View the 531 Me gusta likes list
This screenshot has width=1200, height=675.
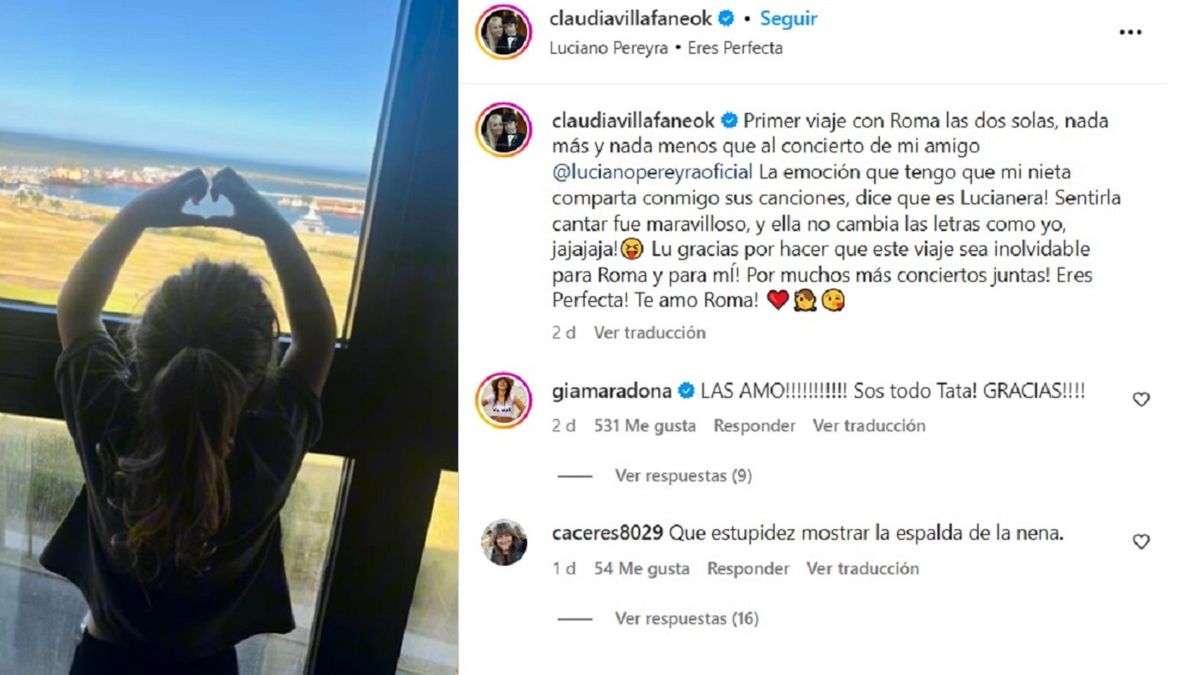coord(644,426)
